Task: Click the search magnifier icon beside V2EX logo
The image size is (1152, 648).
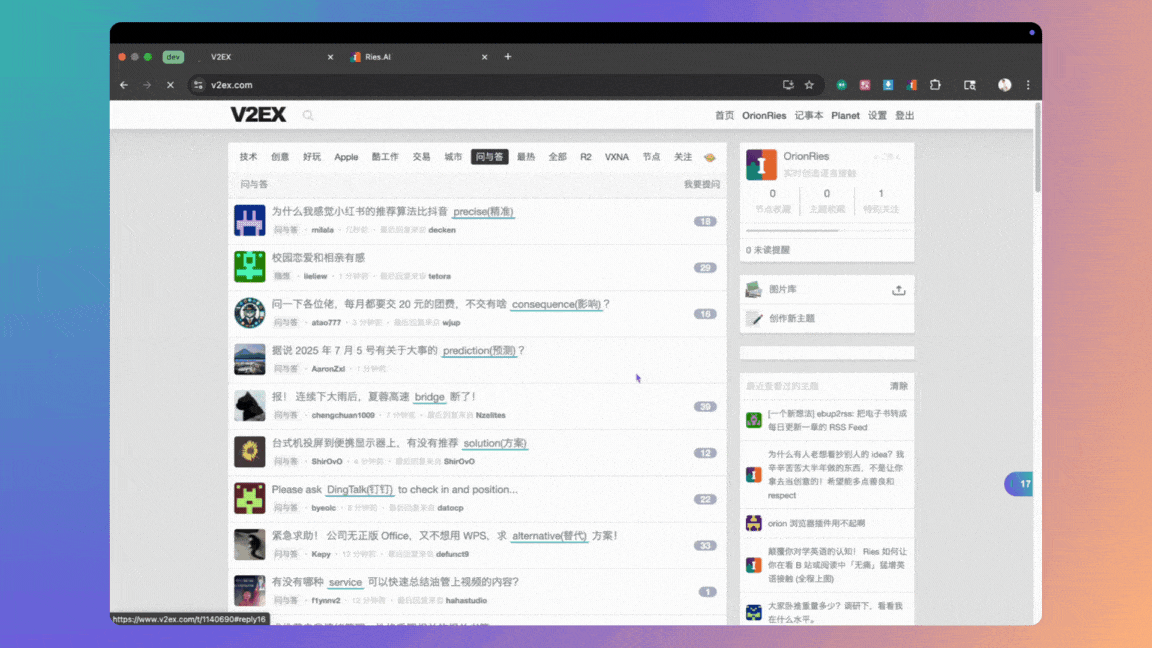Action: (x=308, y=115)
